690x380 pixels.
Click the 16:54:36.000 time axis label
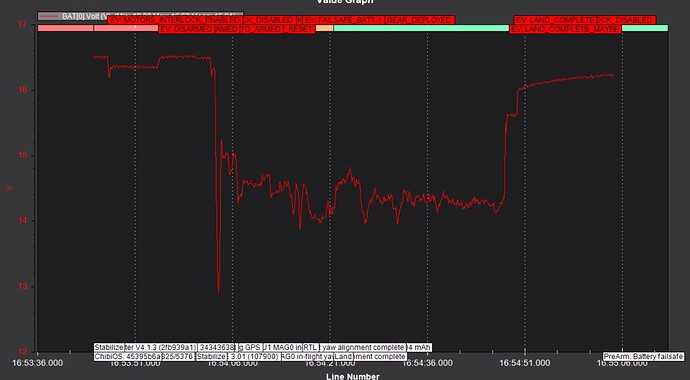[427, 363]
